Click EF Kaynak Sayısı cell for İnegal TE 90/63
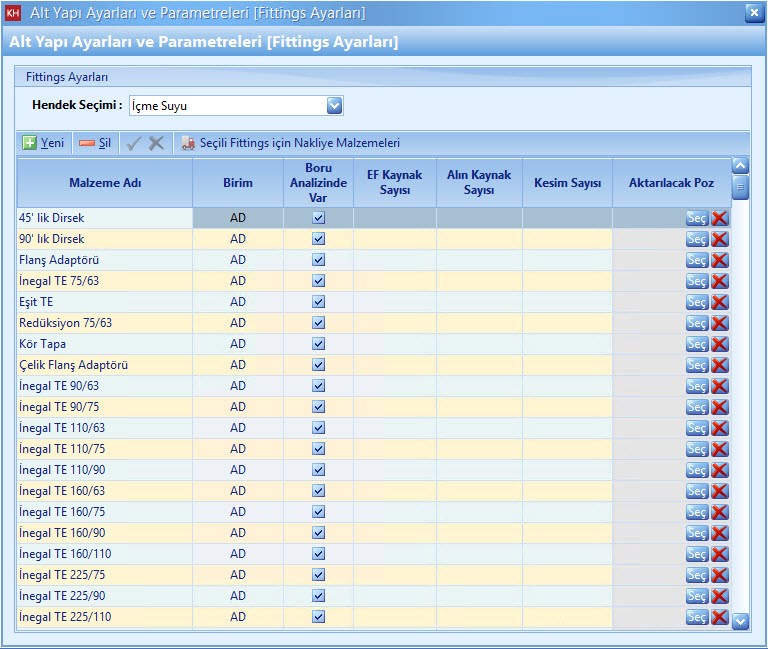768x649 pixels. click(394, 386)
